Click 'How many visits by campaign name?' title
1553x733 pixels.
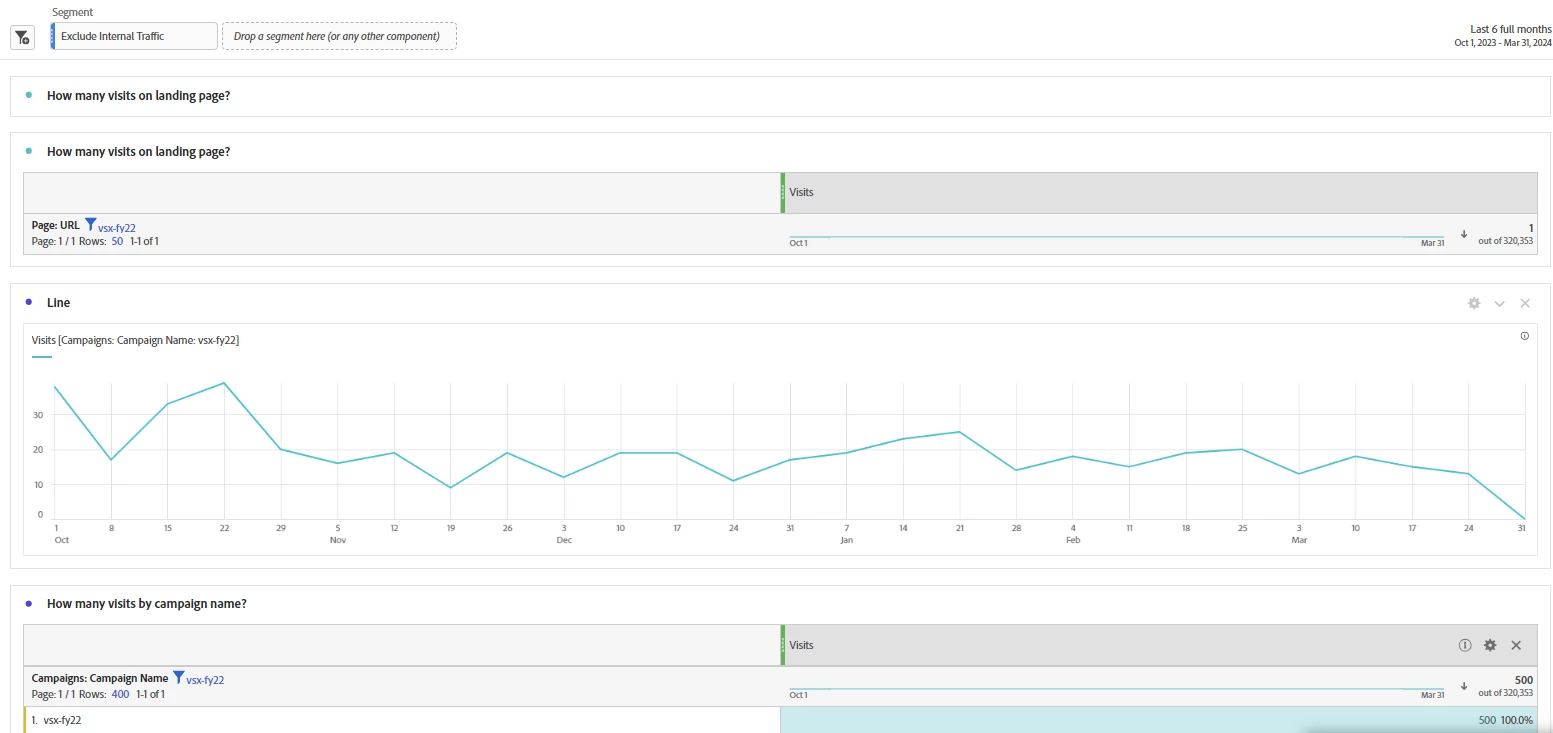click(x=147, y=604)
